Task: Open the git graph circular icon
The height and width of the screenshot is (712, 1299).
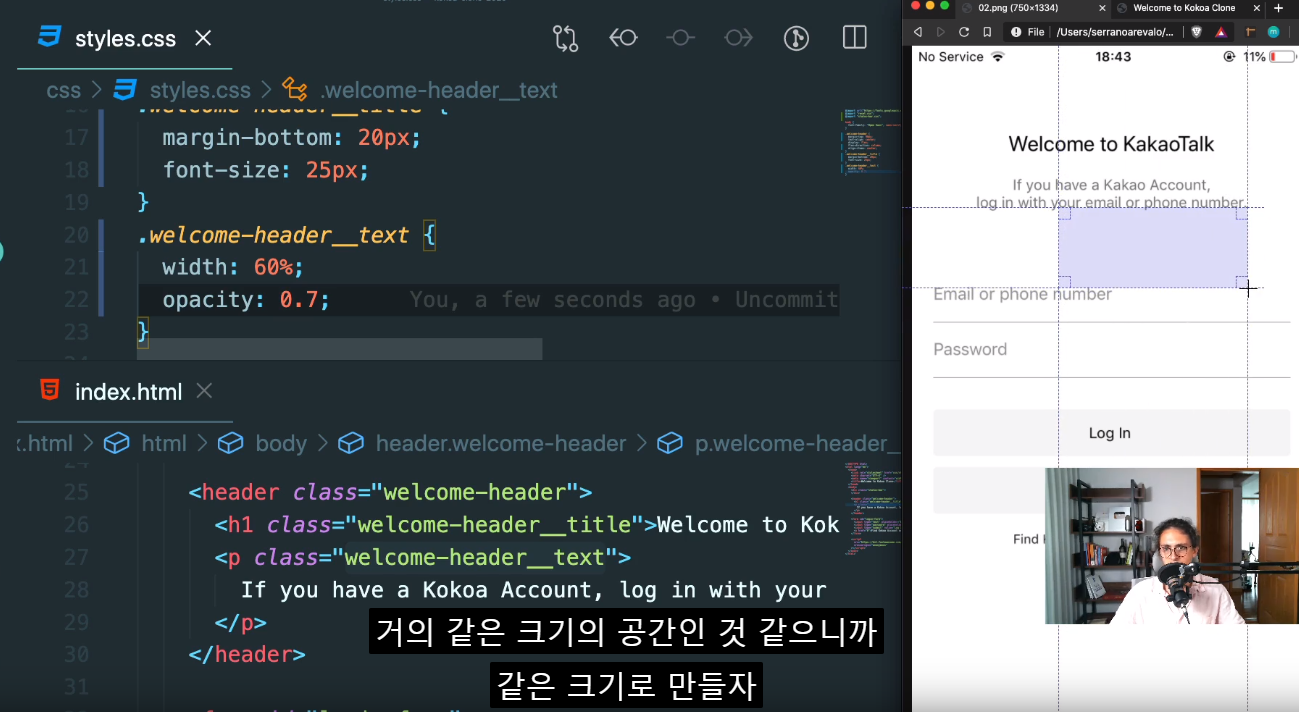Action: [796, 38]
